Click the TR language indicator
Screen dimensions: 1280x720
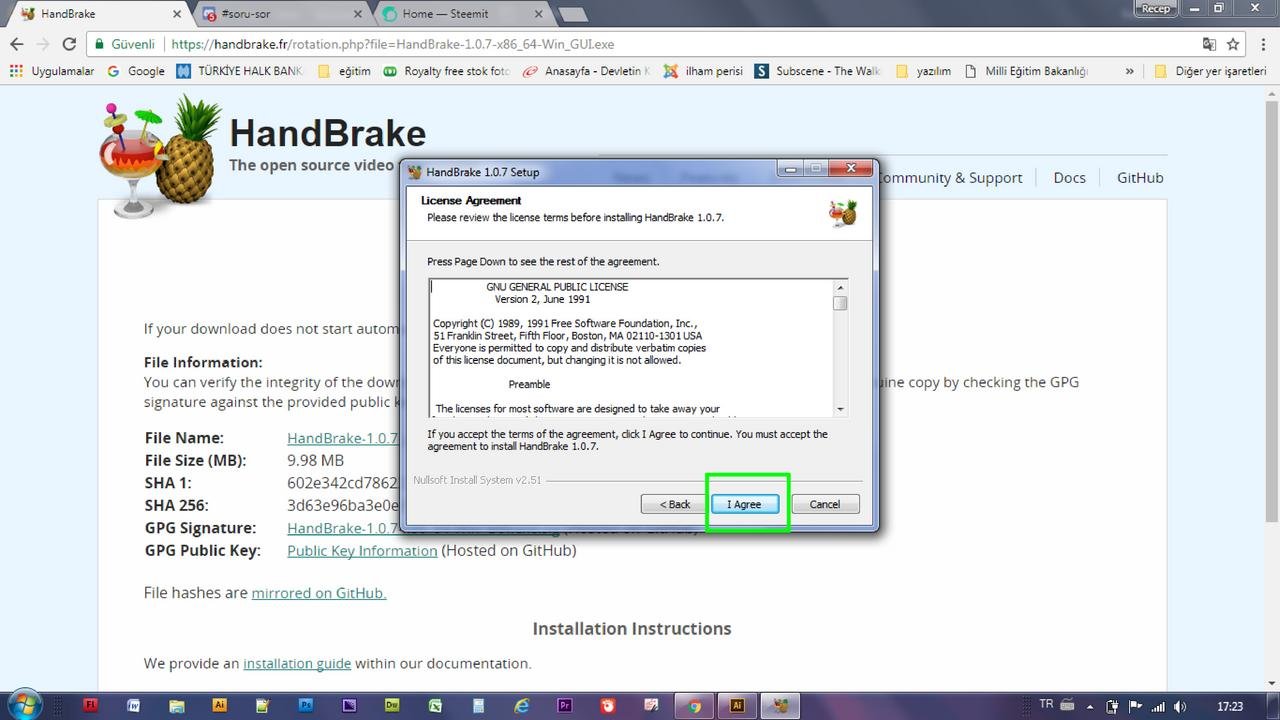coord(1046,704)
